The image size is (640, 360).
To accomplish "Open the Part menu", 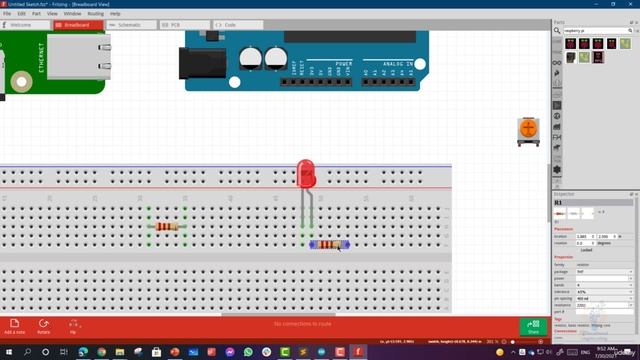I will (x=36, y=13).
